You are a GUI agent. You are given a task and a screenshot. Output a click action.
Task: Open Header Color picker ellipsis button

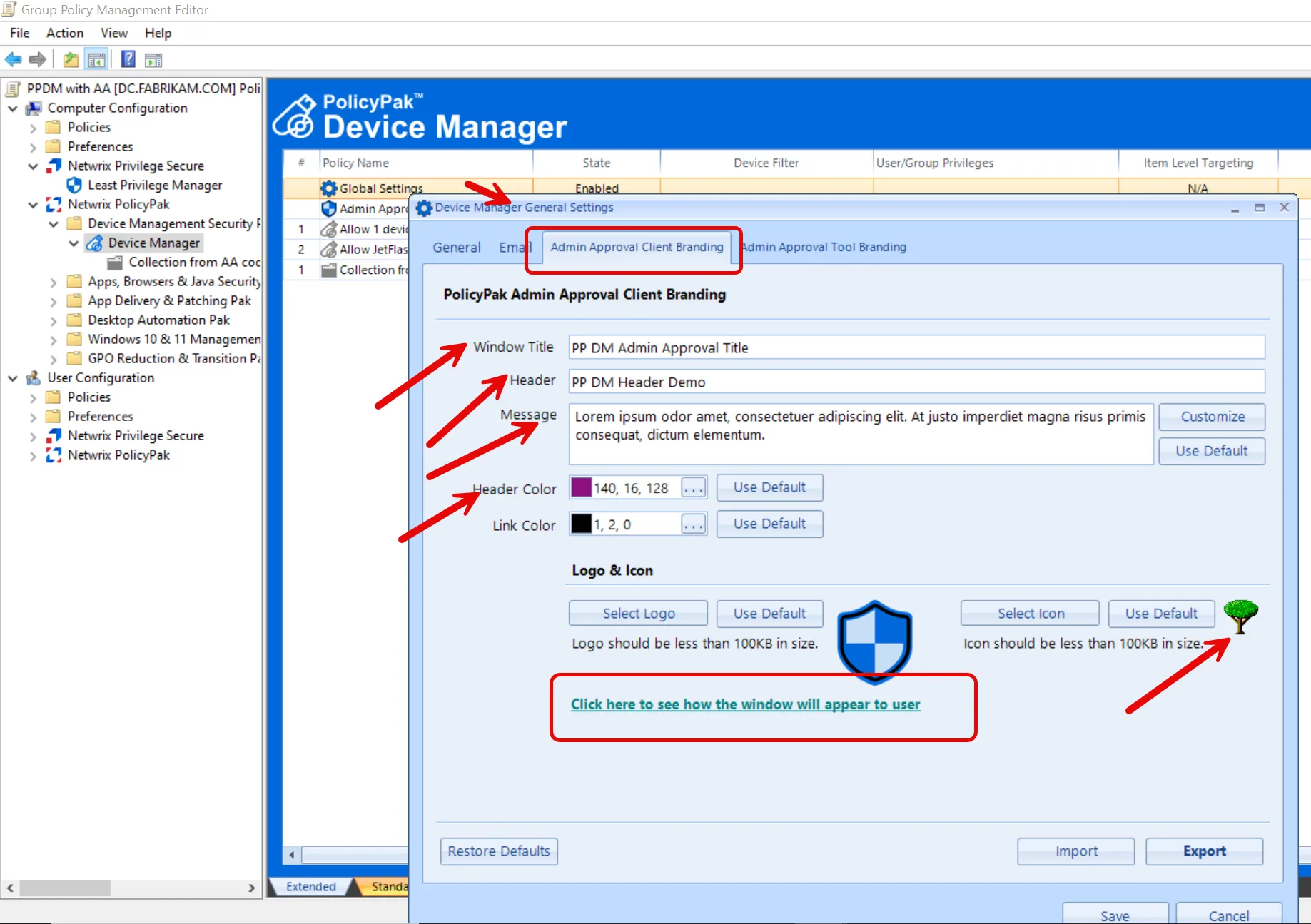pos(693,488)
